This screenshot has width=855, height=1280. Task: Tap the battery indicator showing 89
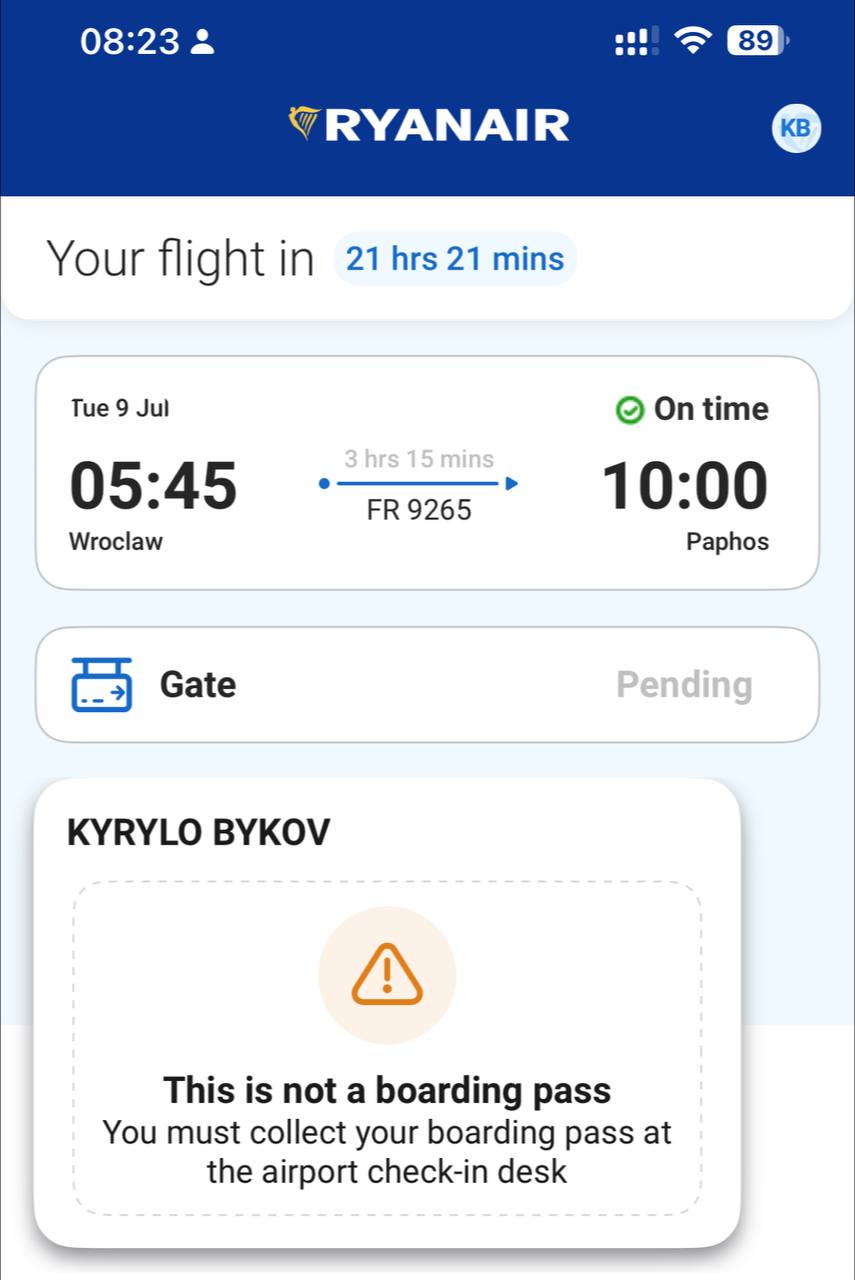point(759,41)
